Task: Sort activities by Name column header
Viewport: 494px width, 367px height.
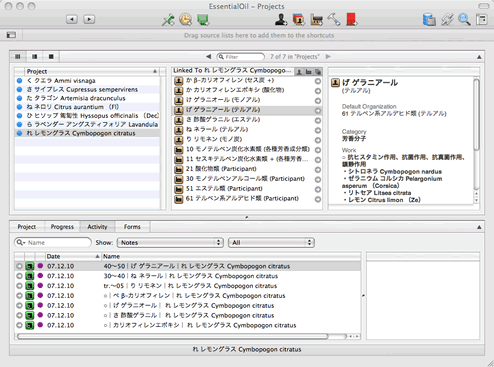Action: coord(231,256)
